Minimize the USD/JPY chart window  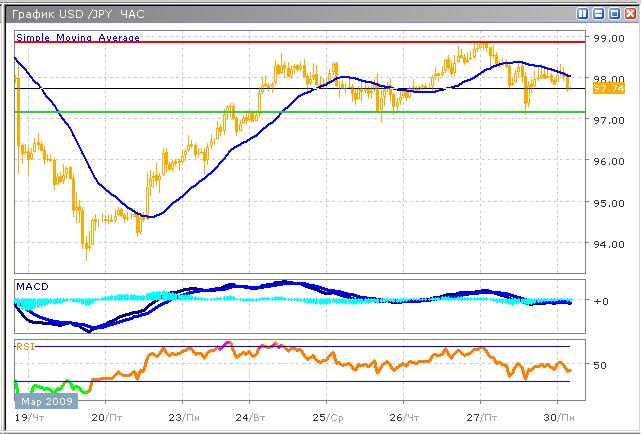[599, 13]
